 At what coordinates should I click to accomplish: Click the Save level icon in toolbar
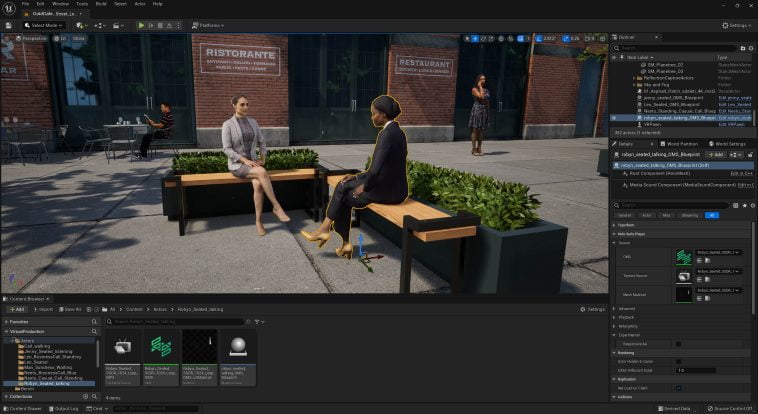click(x=8, y=25)
